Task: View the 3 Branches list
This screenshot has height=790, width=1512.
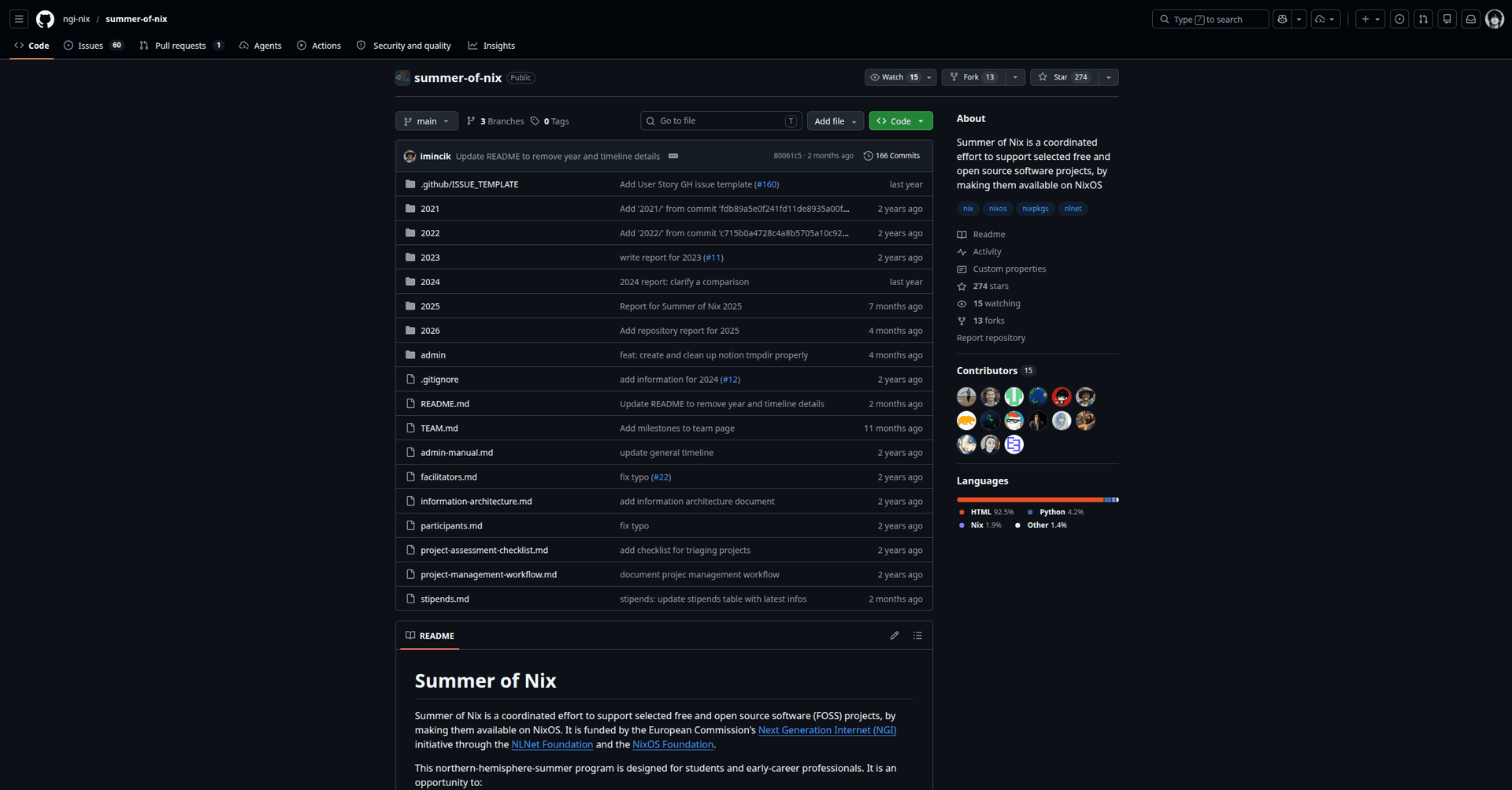Action: (x=495, y=121)
